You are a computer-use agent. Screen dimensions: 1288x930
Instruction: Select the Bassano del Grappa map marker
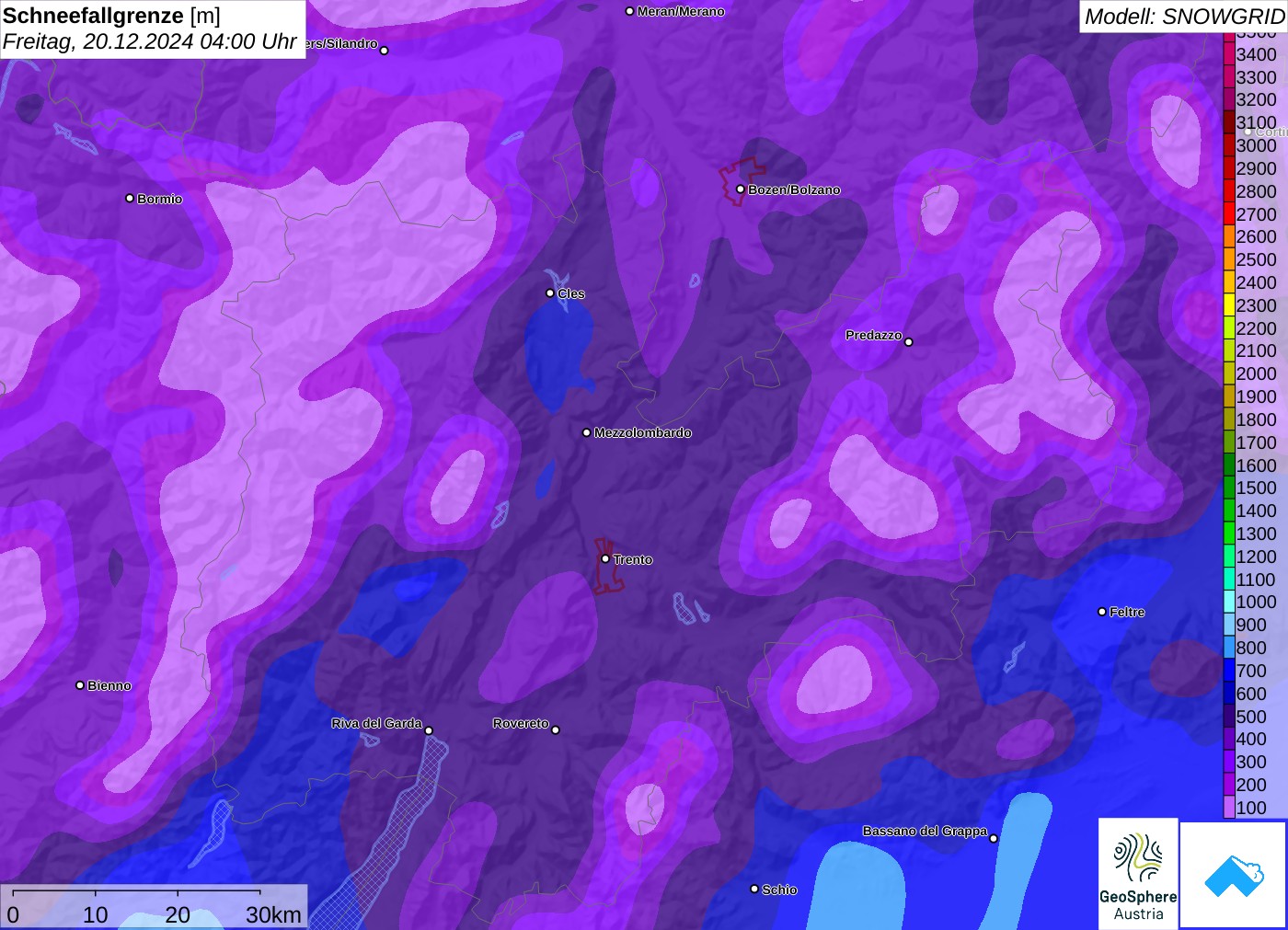pos(994,839)
